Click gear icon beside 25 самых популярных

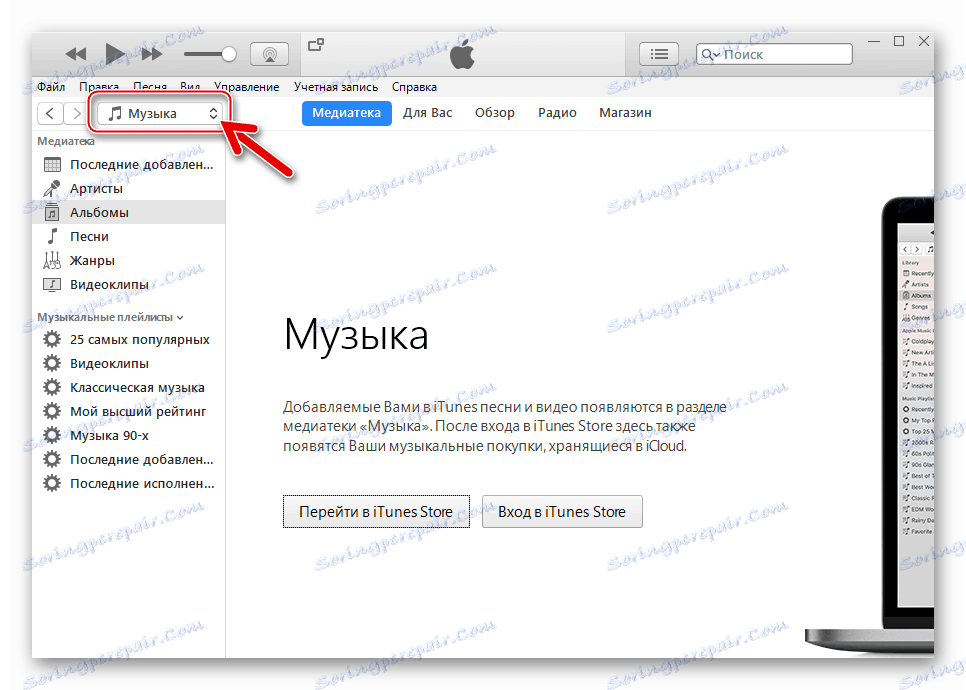[52, 339]
